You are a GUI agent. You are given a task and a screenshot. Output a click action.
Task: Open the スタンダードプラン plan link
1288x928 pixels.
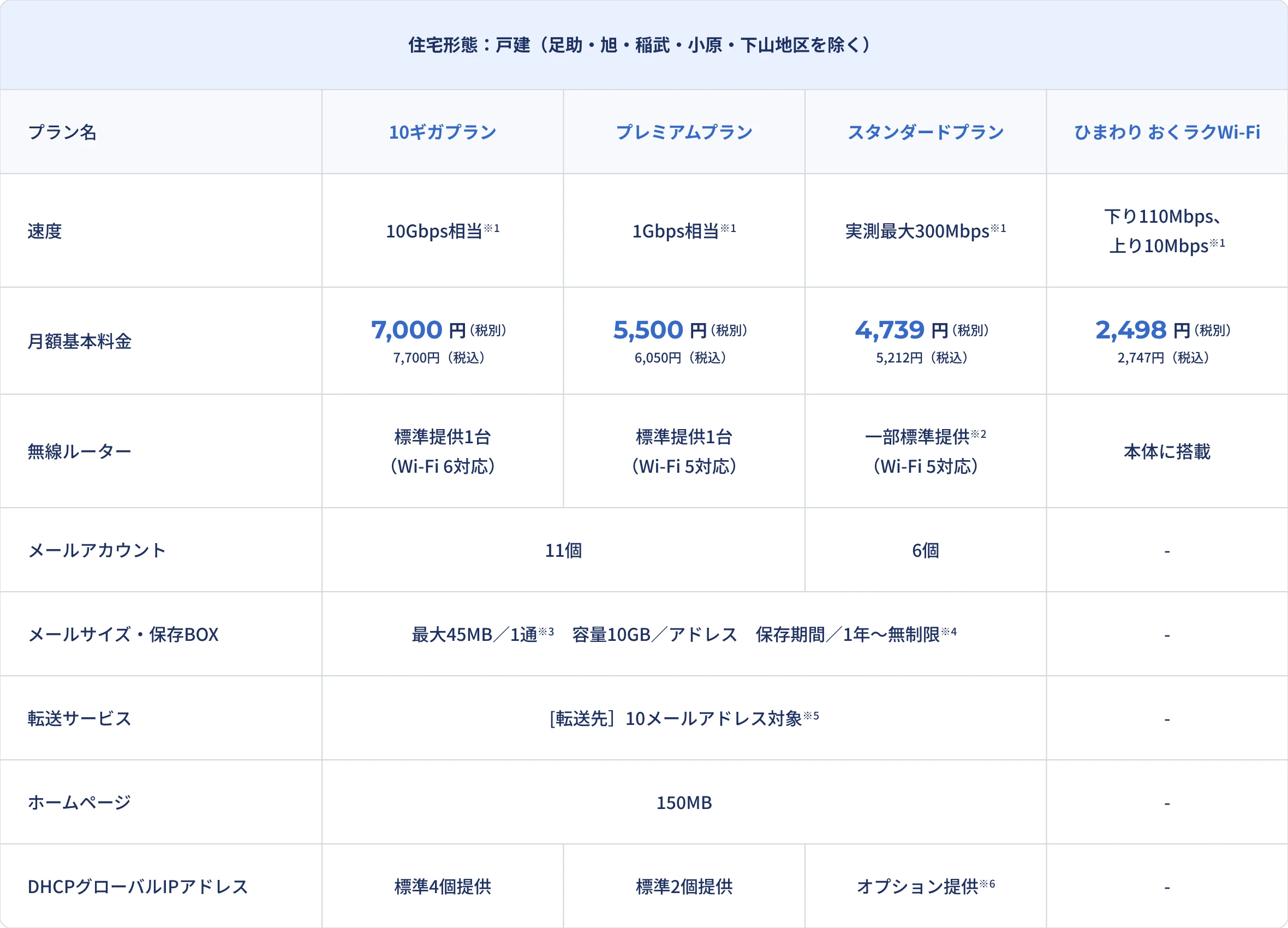(x=925, y=132)
